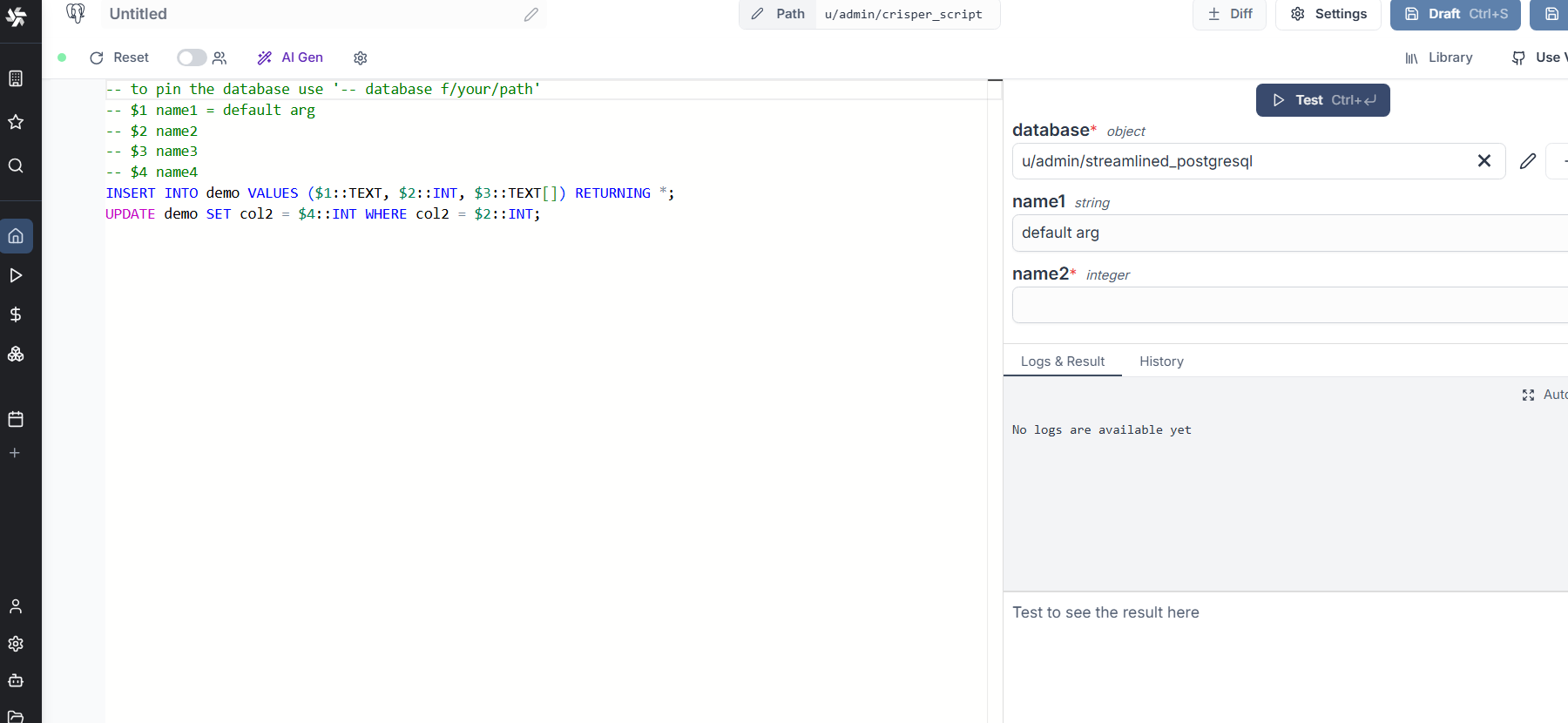Clear the selected database resource

[x=1484, y=161]
